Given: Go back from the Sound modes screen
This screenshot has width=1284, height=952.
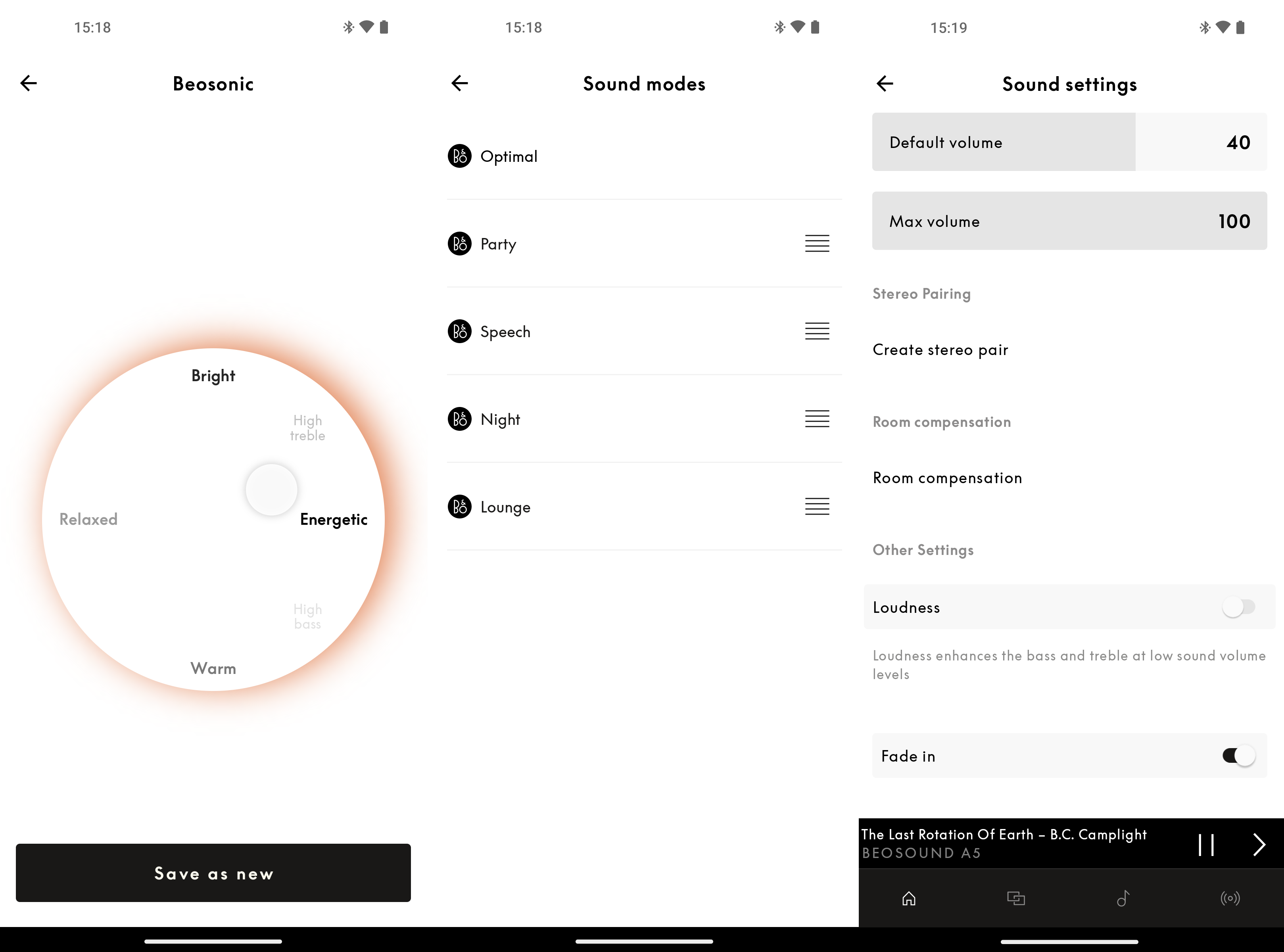Looking at the screenshot, I should [459, 84].
